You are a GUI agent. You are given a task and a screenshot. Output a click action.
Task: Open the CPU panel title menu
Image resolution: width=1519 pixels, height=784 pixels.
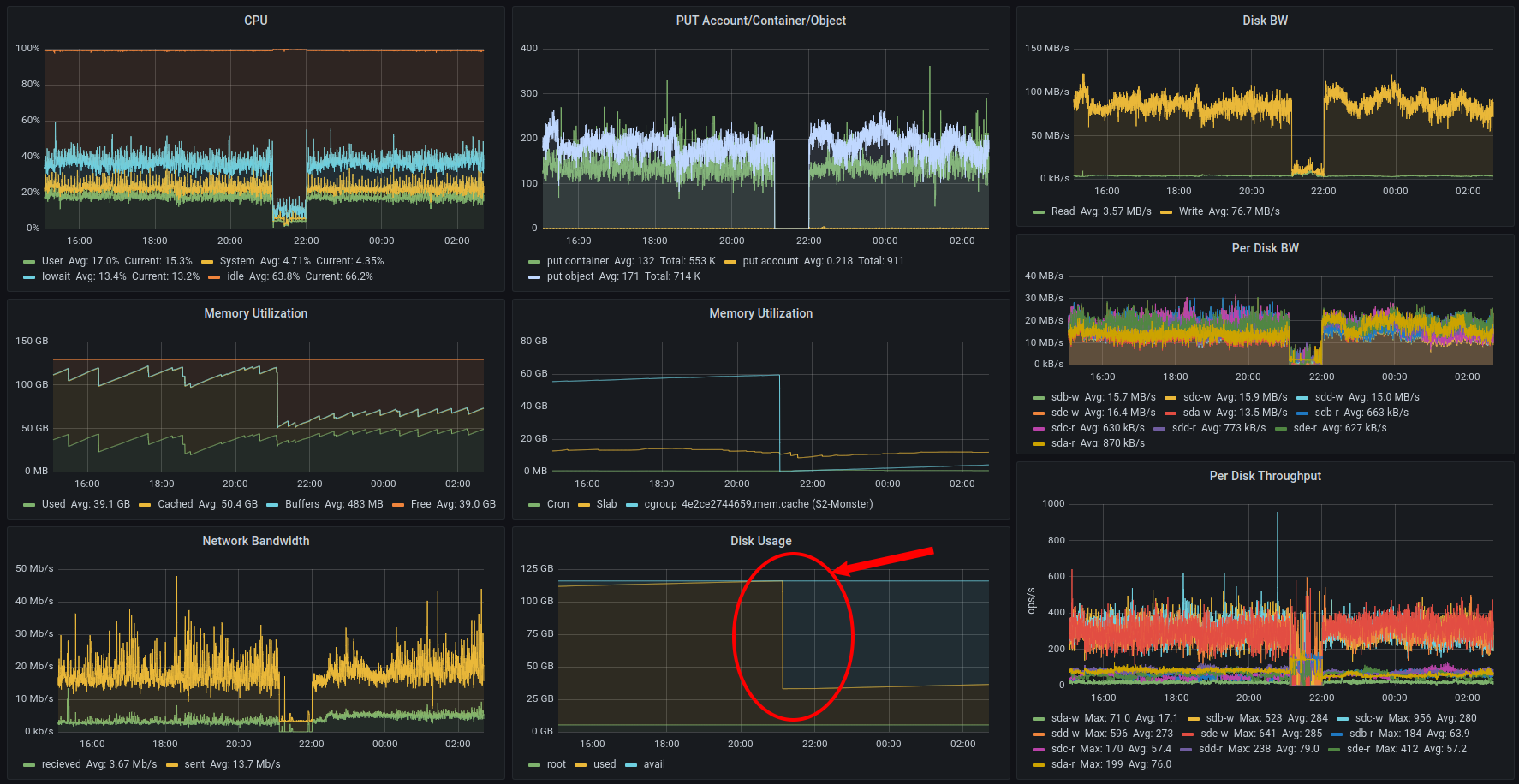[255, 21]
